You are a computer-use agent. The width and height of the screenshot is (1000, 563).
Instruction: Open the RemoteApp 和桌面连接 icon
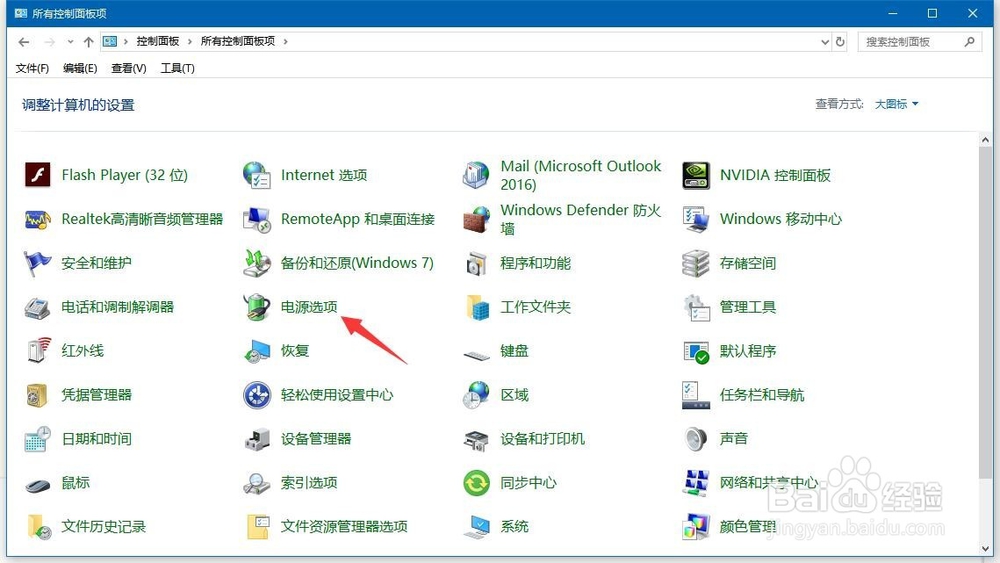pyautogui.click(x=257, y=219)
